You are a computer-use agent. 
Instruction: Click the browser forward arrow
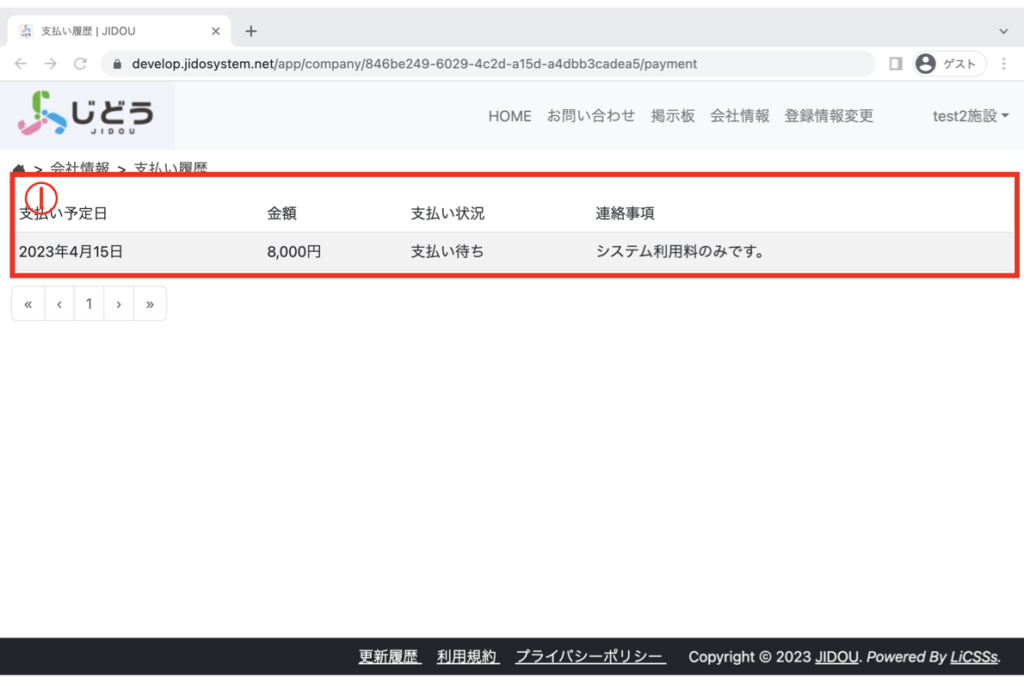coord(50,63)
